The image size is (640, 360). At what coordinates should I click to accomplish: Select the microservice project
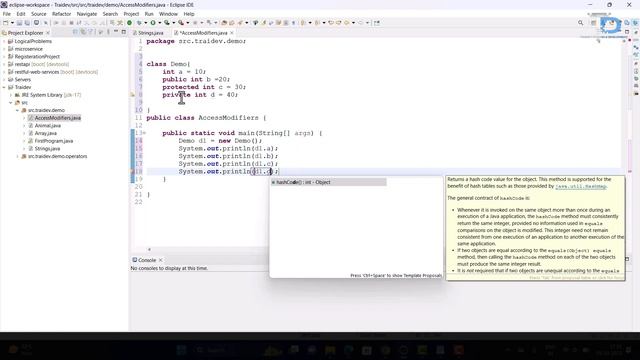tap(29, 49)
